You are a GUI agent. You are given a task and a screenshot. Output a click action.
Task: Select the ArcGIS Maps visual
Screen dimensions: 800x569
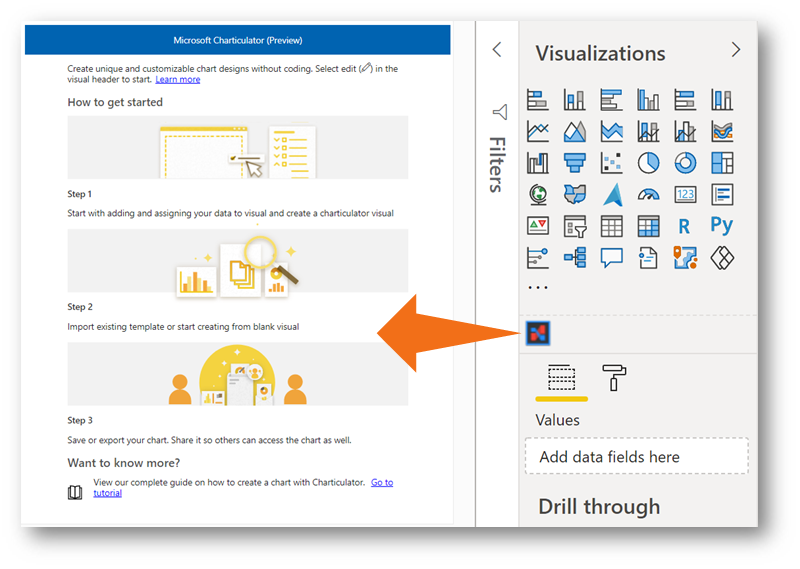click(685, 258)
